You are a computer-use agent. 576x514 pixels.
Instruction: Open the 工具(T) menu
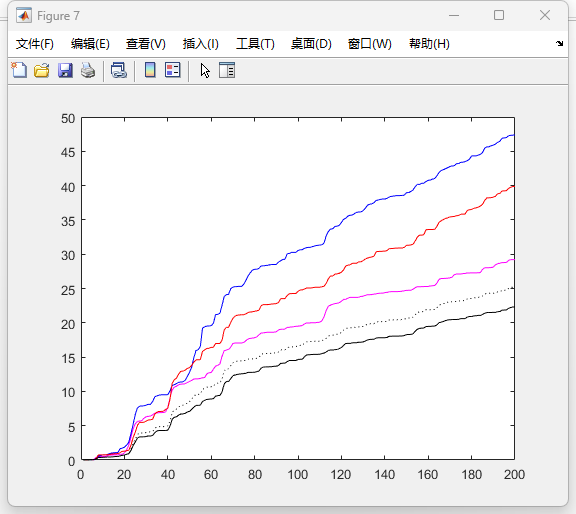coord(255,44)
